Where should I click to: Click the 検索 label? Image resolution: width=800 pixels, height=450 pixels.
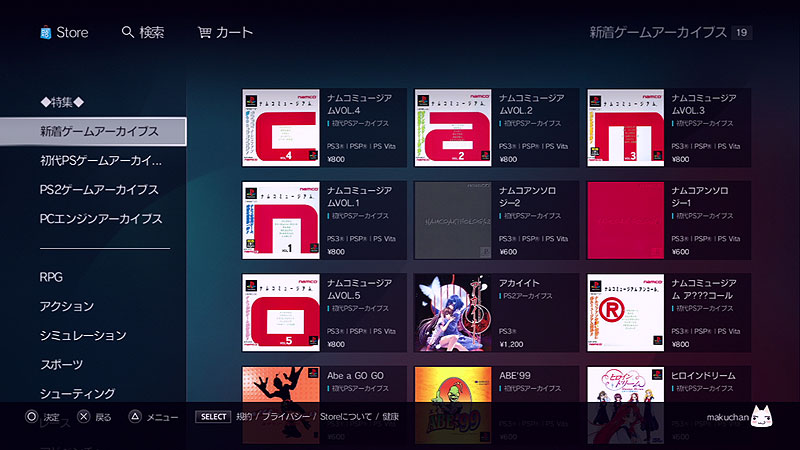[152, 33]
